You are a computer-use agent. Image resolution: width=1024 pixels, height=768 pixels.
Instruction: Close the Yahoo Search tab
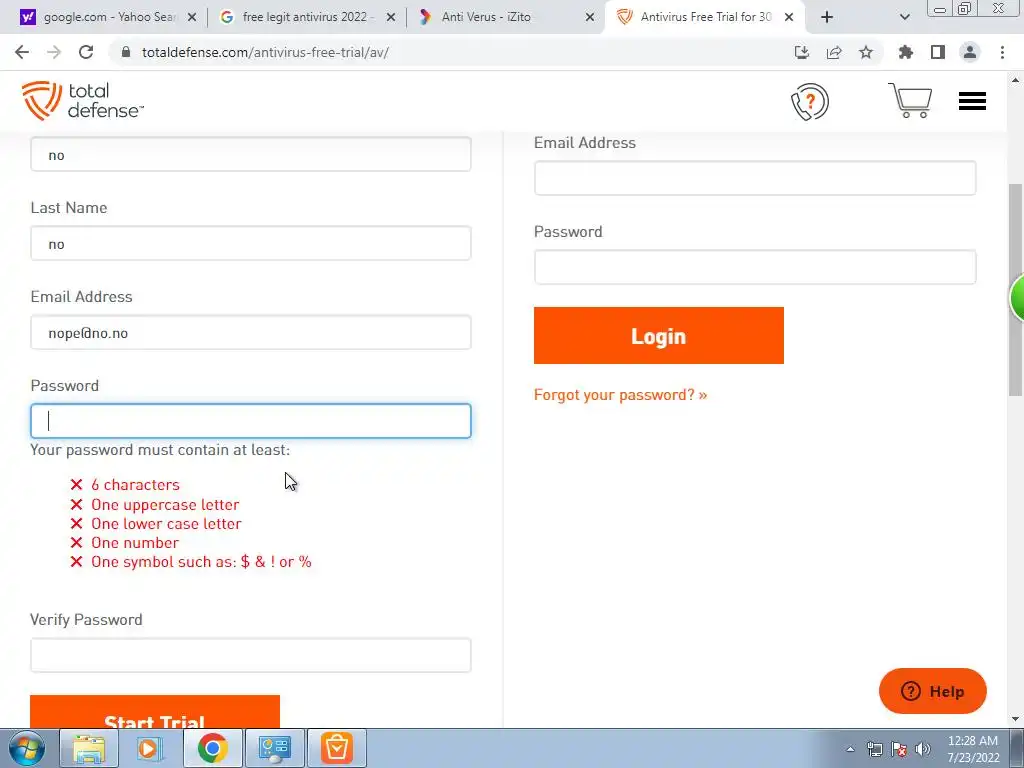(192, 17)
